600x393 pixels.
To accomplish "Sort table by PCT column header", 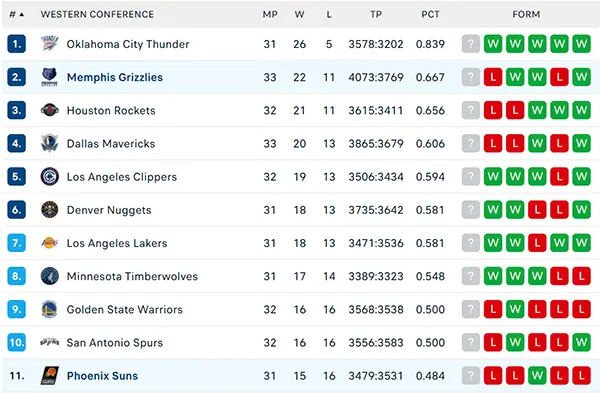I will pos(430,15).
